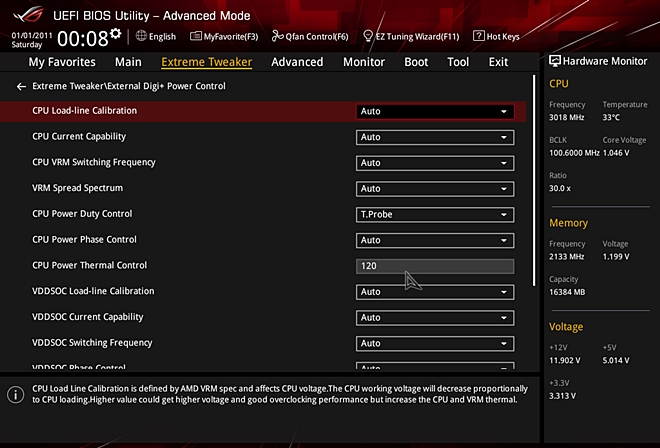Click the globe language icon
The width and height of the screenshot is (660, 448).
141,36
